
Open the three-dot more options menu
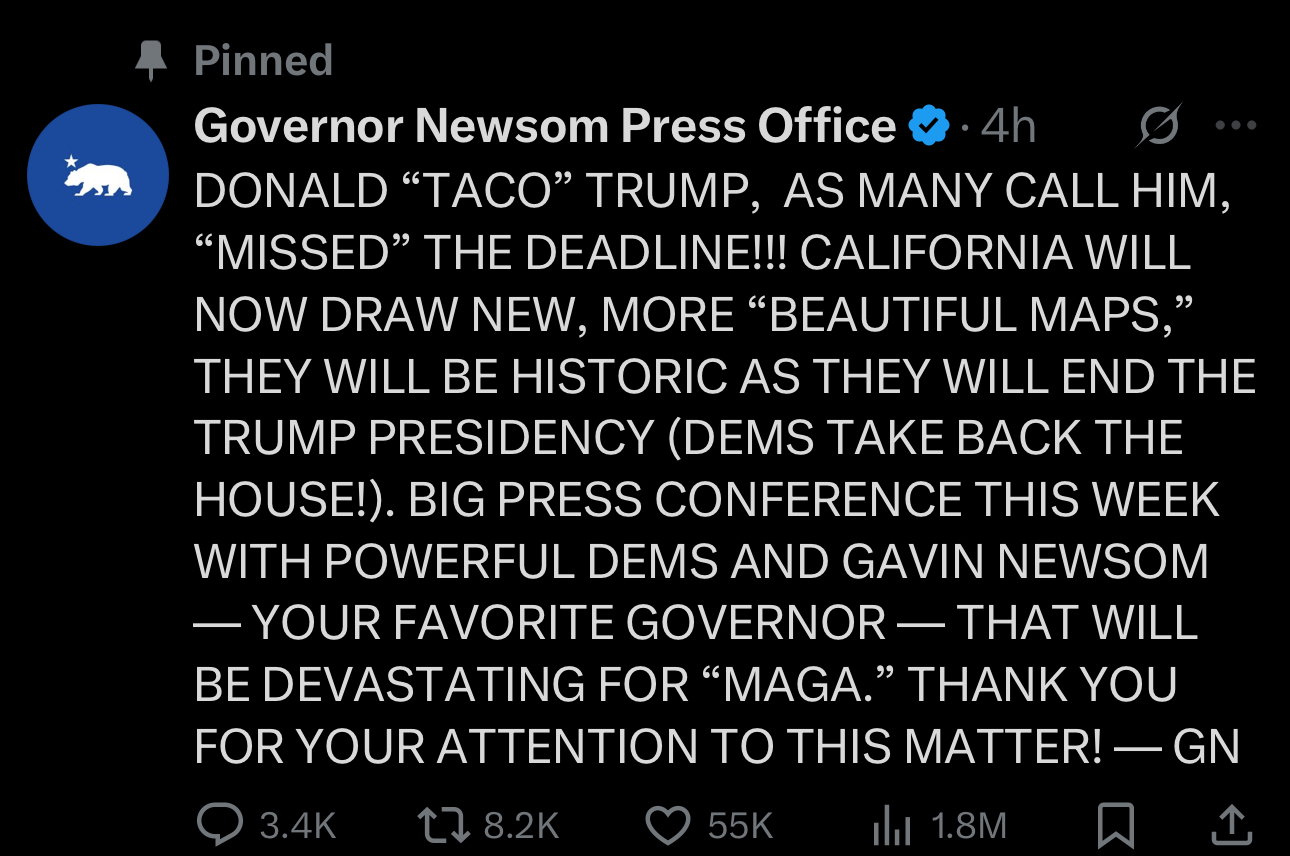pyautogui.click(x=1236, y=126)
